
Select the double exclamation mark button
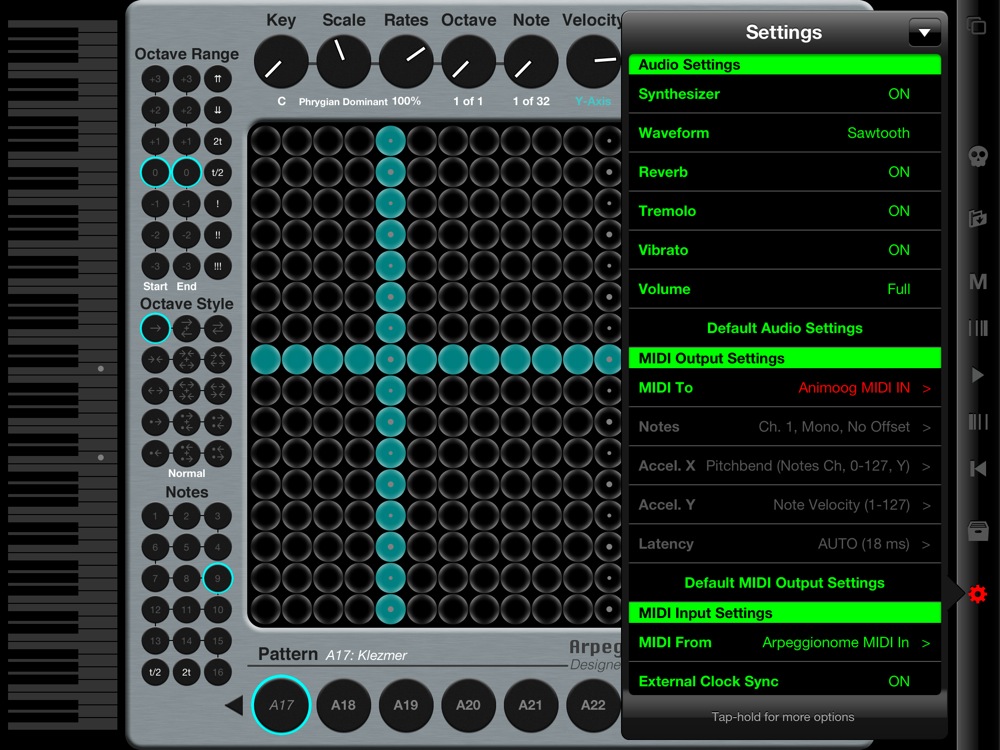[217, 235]
